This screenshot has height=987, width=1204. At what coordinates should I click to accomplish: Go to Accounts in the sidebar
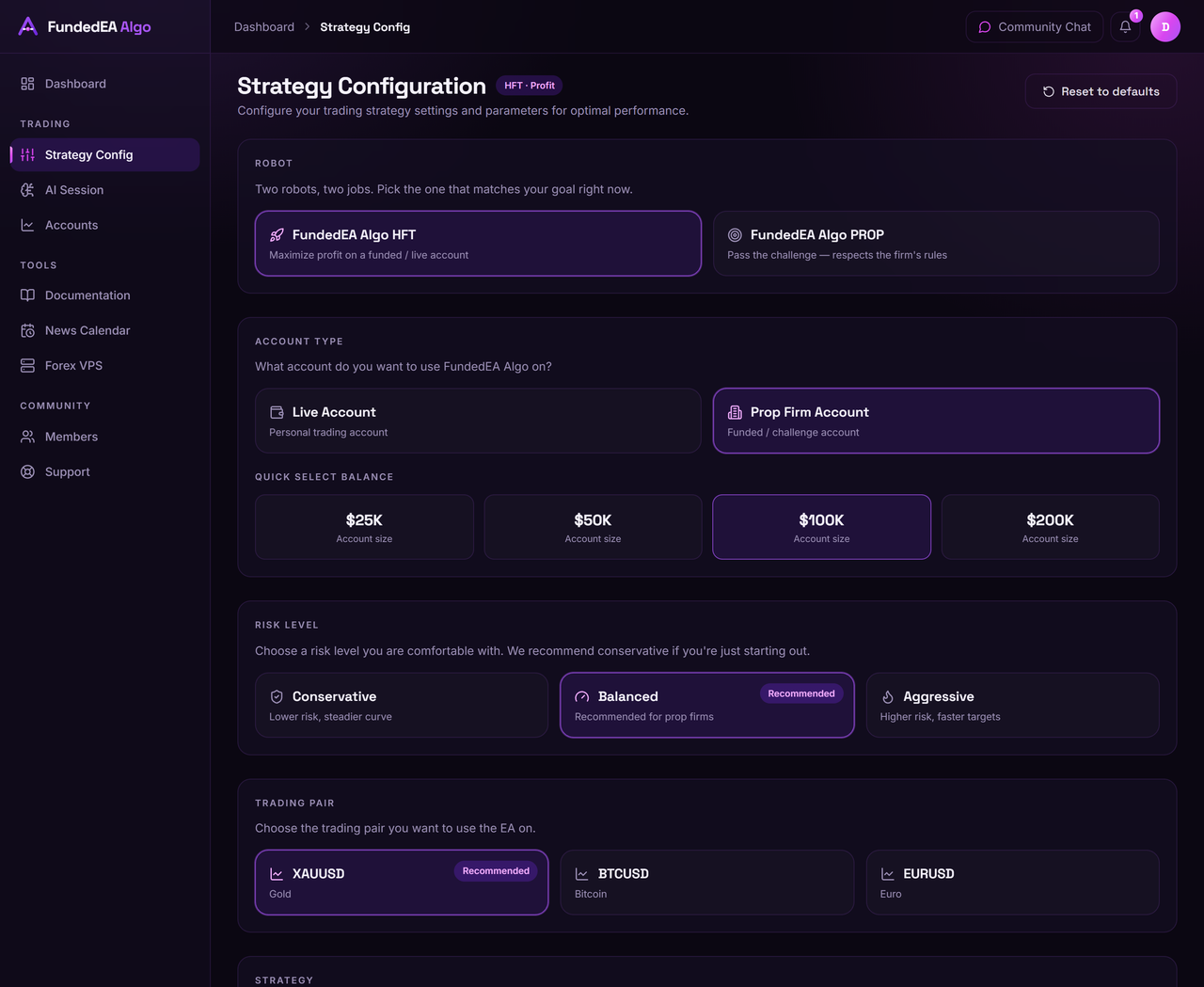(x=105, y=225)
